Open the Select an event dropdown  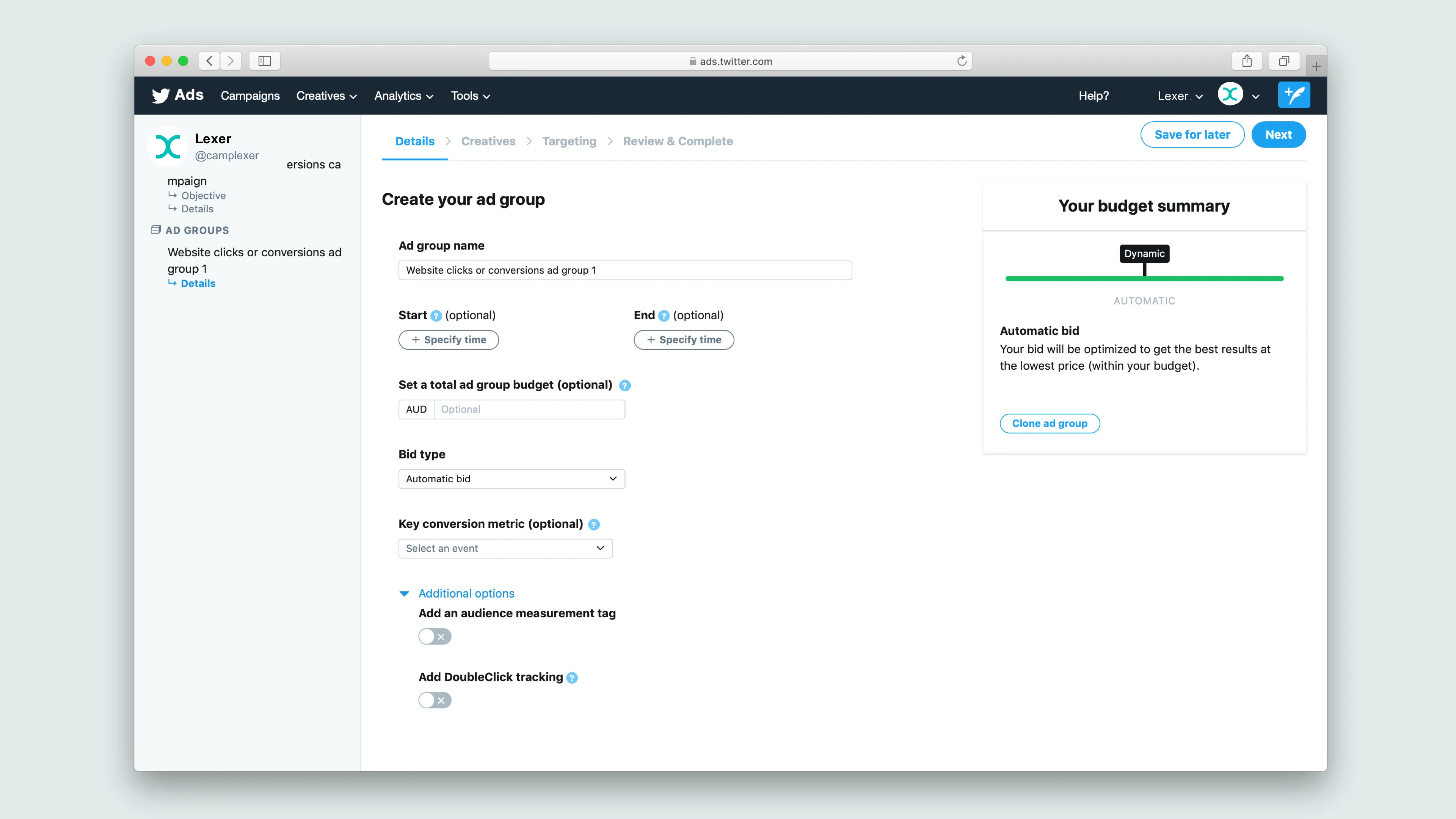[505, 548]
